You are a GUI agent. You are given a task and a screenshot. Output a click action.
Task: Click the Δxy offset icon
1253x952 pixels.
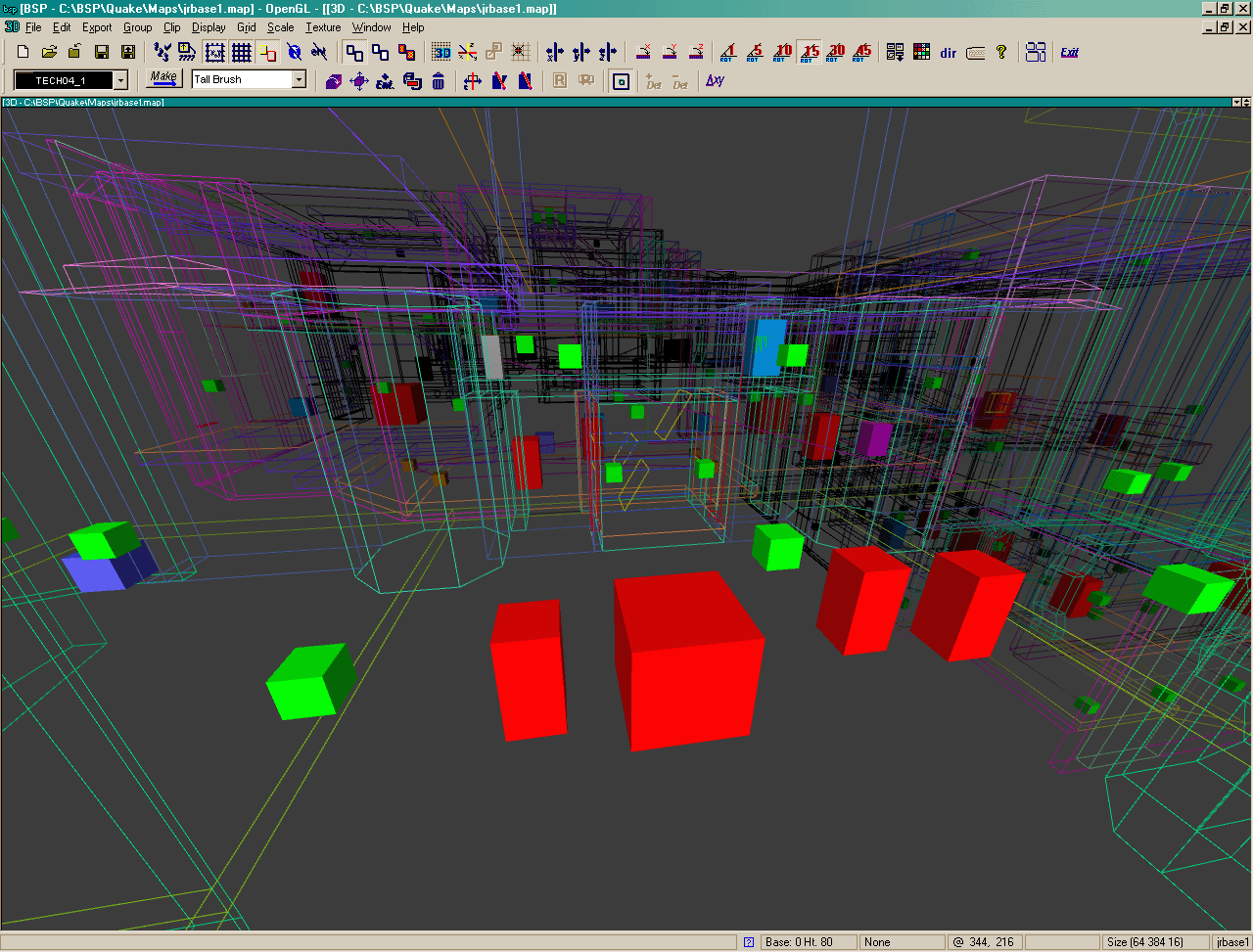click(x=715, y=81)
